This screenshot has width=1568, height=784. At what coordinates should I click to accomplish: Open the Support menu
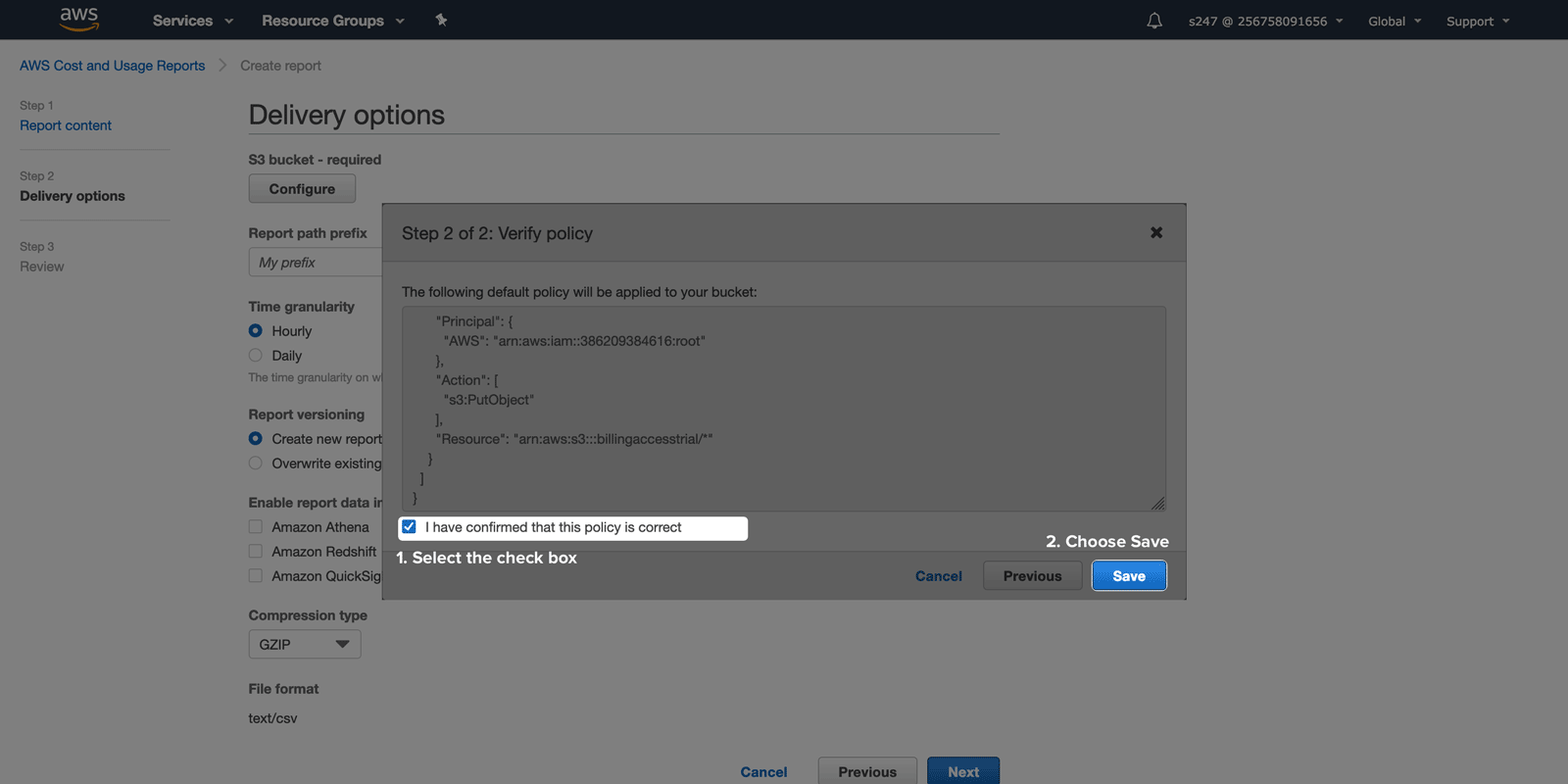[1477, 21]
